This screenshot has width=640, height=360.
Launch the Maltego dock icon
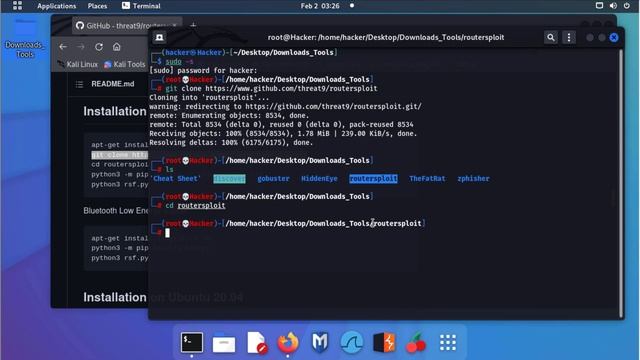pyautogui.click(x=320, y=342)
